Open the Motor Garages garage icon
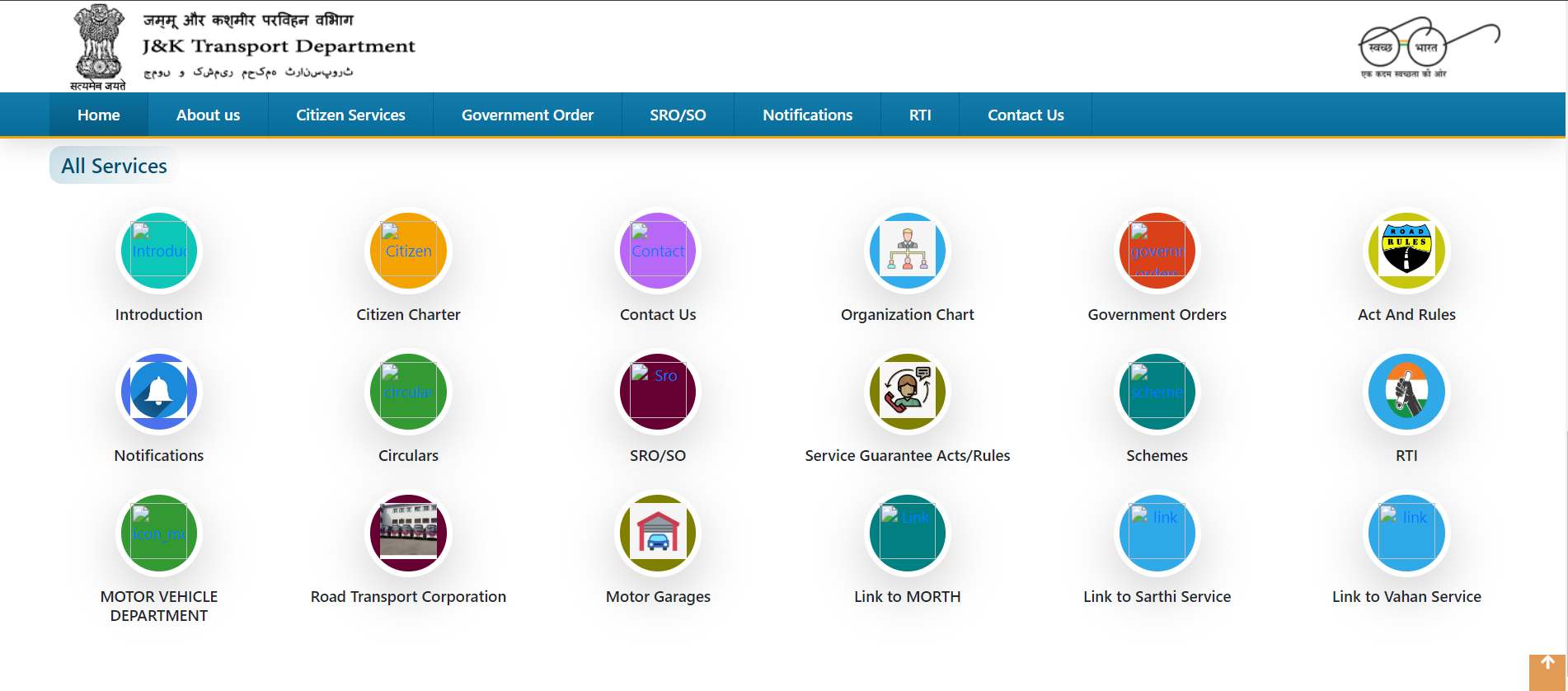1568x691 pixels. 658,533
